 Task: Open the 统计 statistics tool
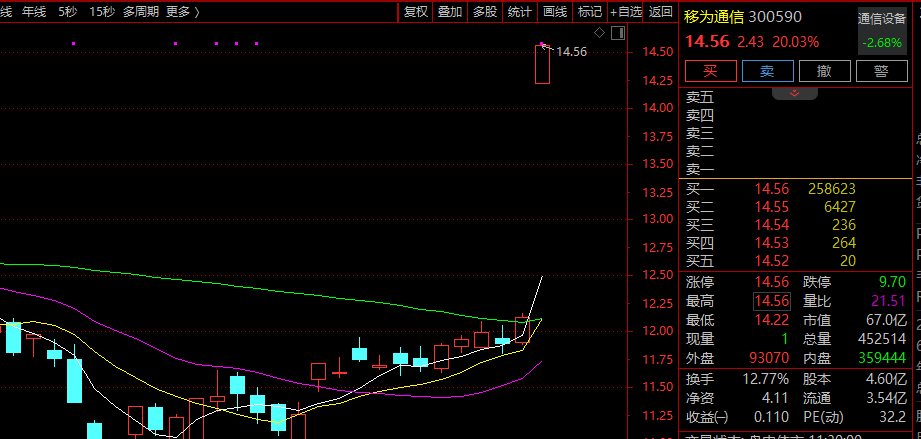pos(520,12)
